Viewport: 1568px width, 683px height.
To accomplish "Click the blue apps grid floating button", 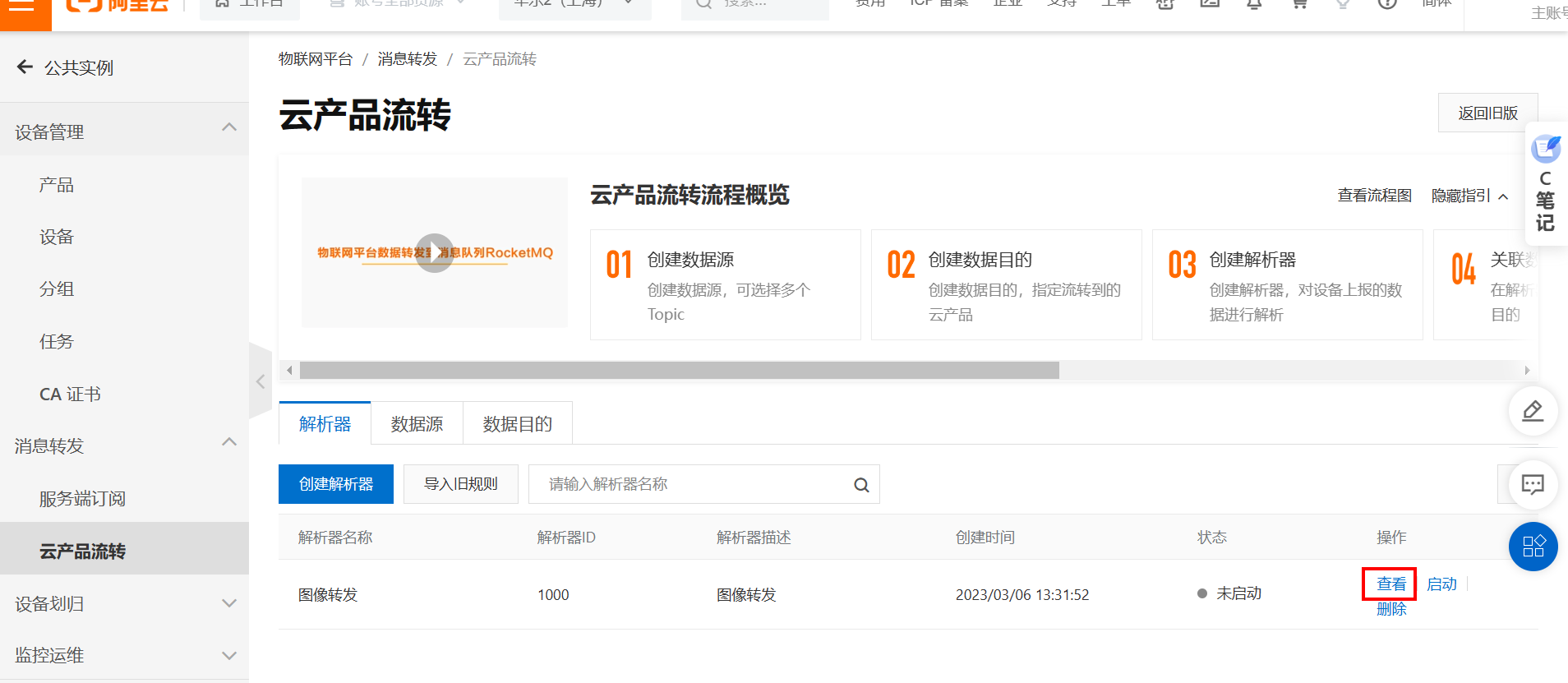I will tap(1533, 547).
